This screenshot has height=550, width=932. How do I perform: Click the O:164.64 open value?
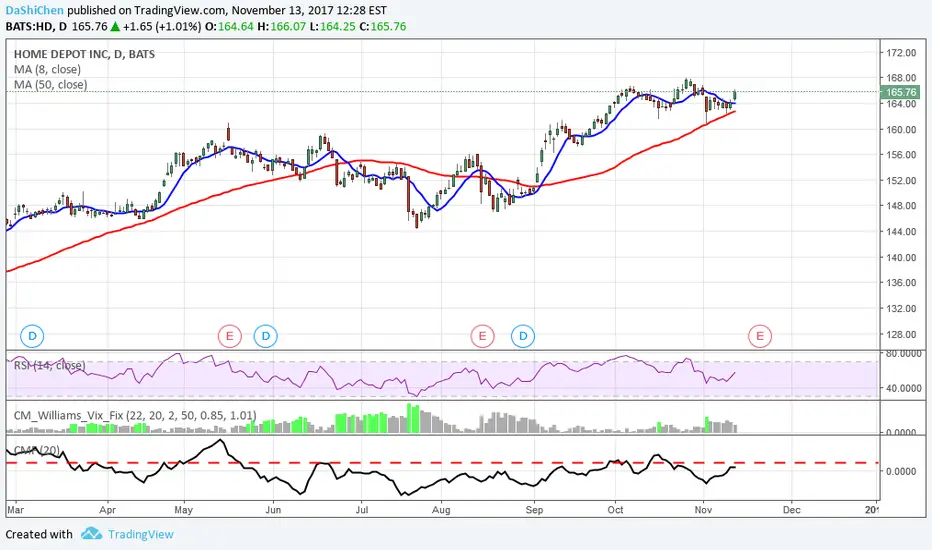coord(229,27)
